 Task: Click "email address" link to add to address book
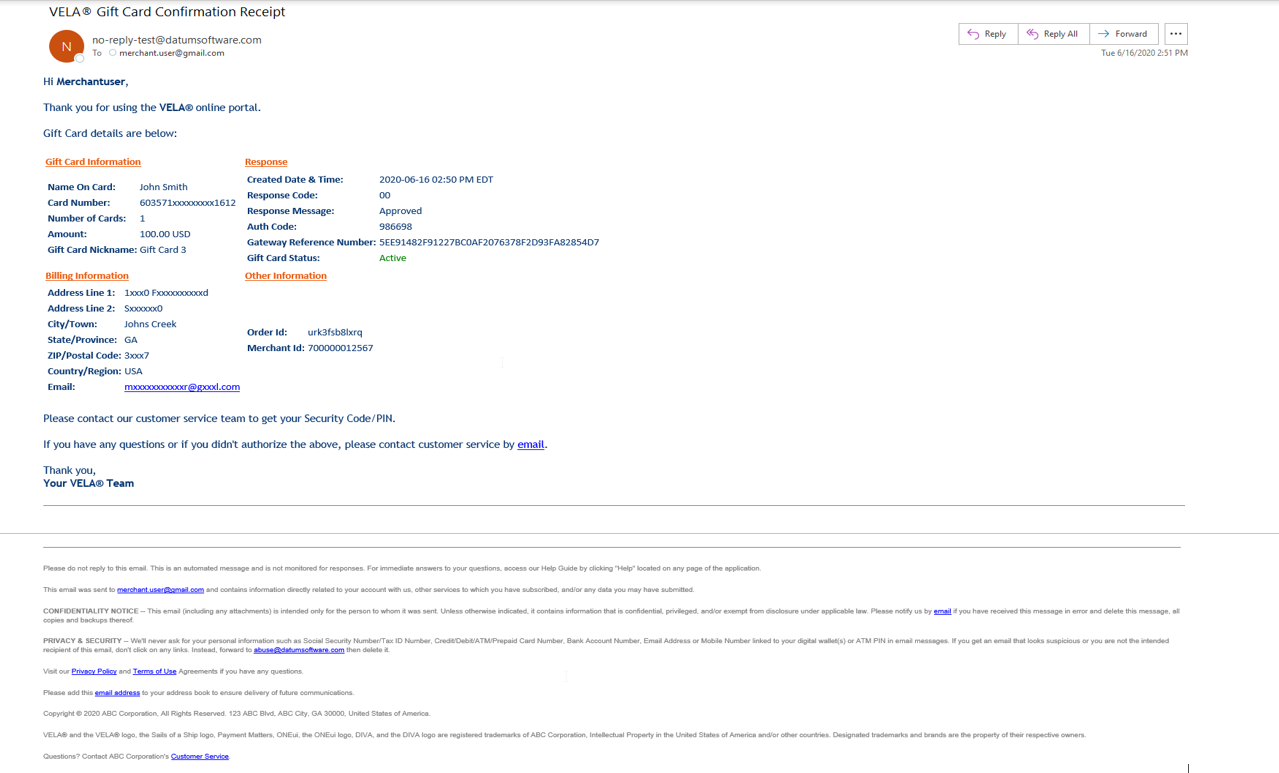(117, 693)
